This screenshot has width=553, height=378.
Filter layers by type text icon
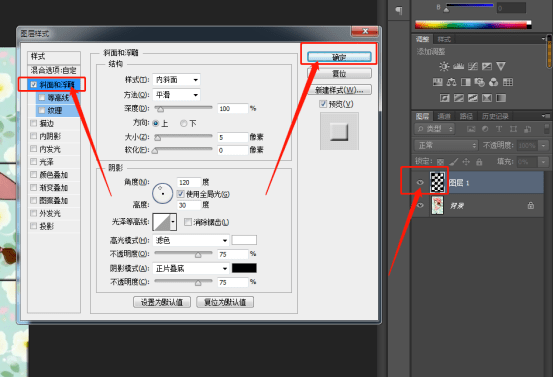point(499,129)
